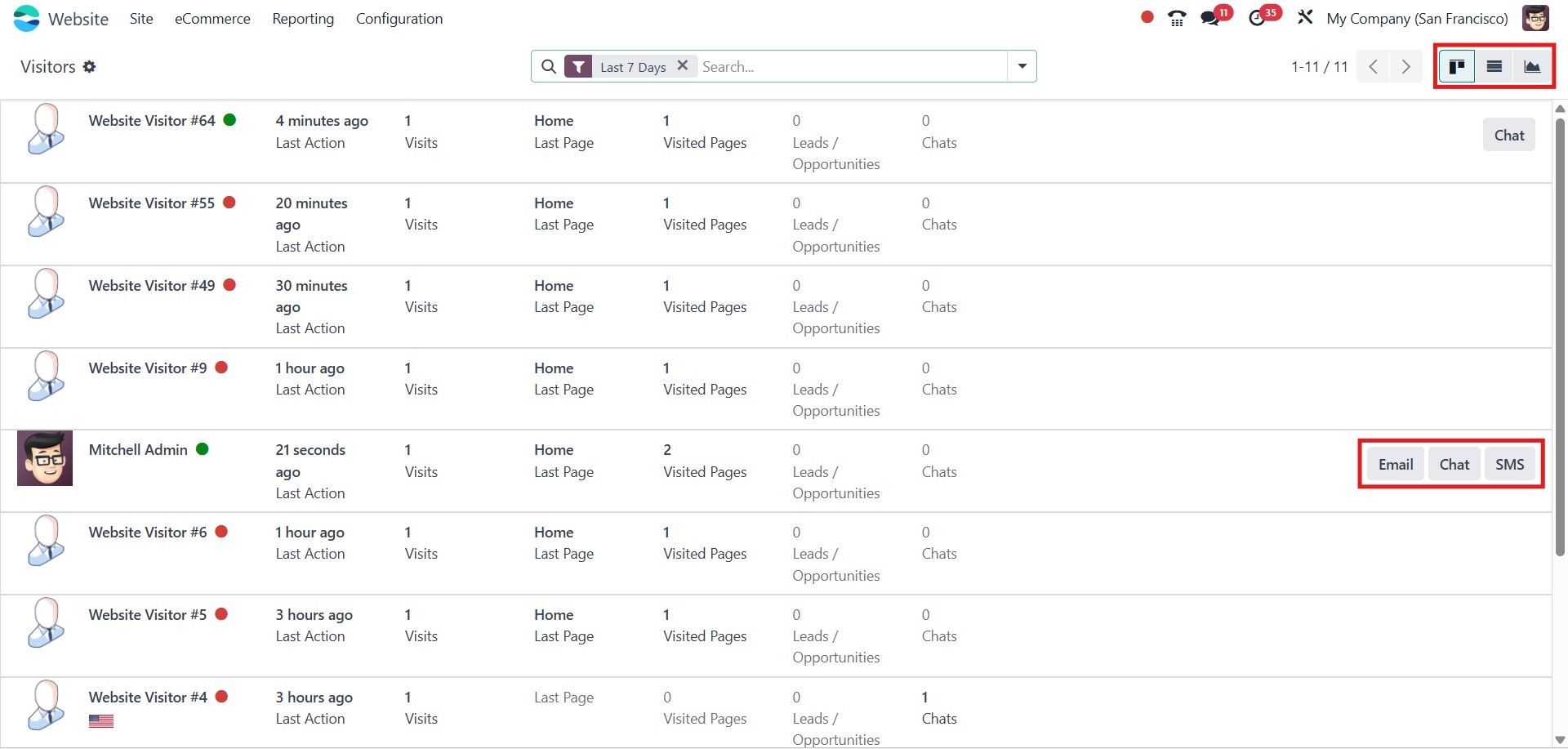Viewport: 1568px width, 749px height.
Task: Click the Email button for Mitchell Admin
Action: pyautogui.click(x=1396, y=464)
